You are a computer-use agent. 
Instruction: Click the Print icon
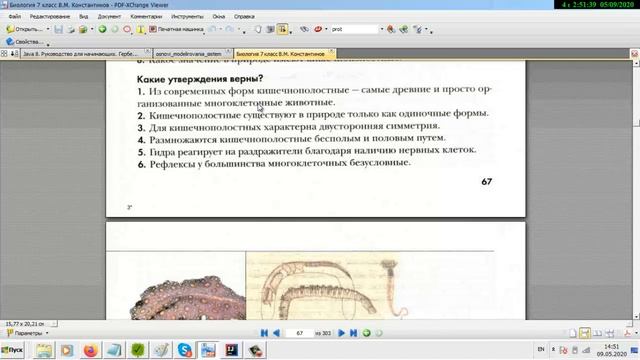coord(71,29)
